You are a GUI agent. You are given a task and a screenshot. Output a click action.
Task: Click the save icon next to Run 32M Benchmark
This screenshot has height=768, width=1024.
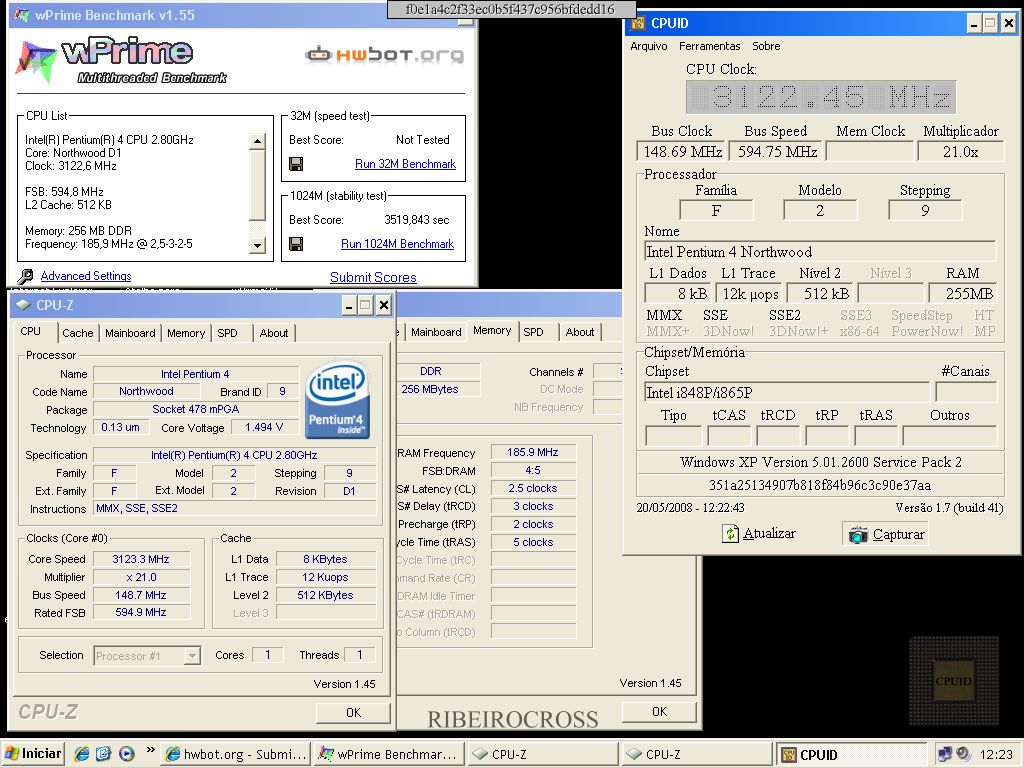tap(296, 164)
